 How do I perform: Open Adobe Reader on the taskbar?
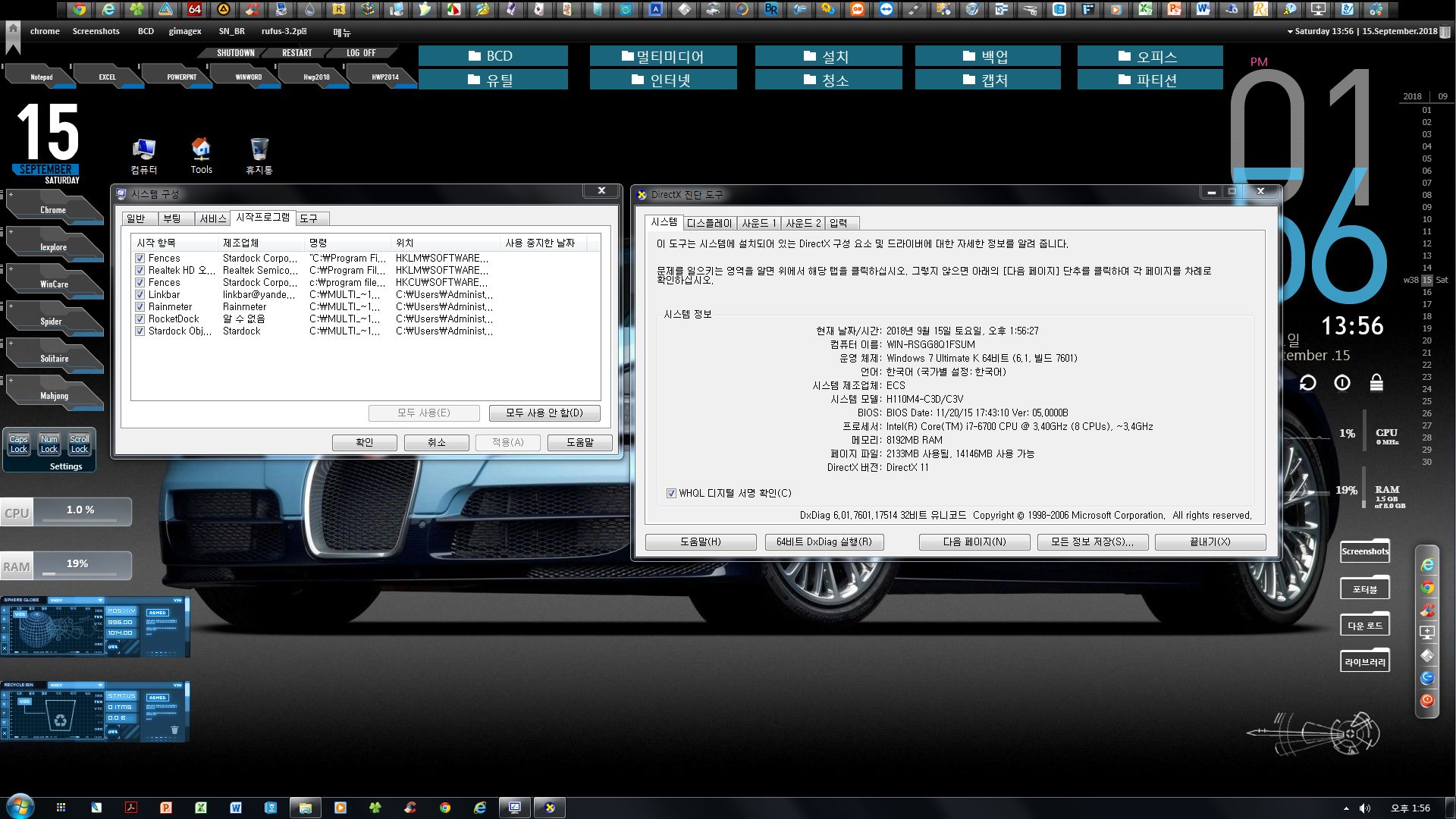(x=130, y=808)
